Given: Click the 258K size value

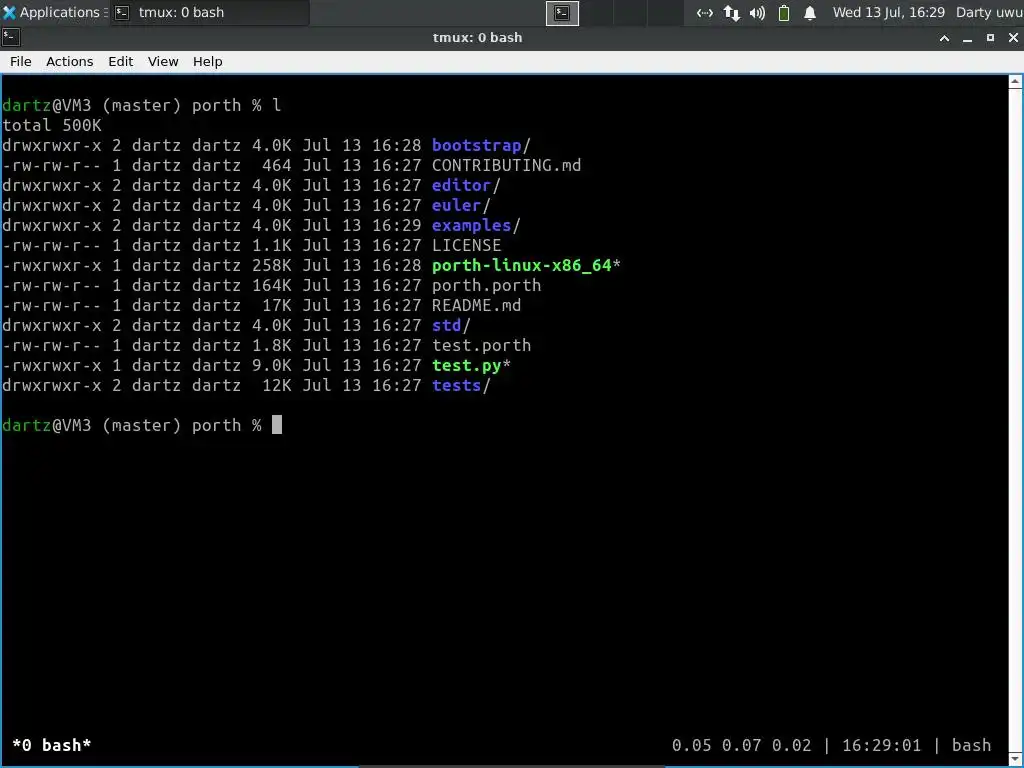Looking at the screenshot, I should coord(272,266).
